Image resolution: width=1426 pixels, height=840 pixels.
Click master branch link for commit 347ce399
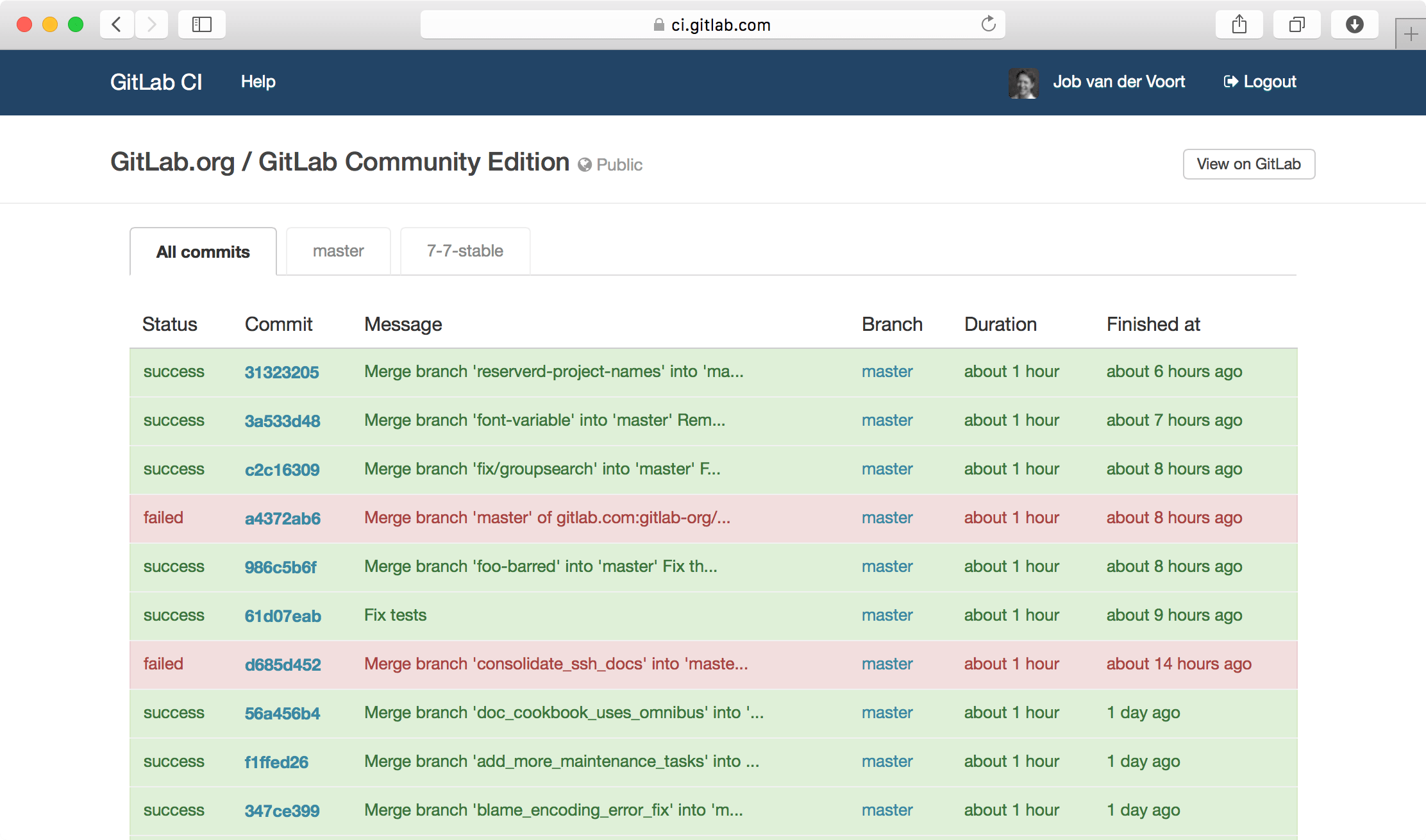[887, 811]
